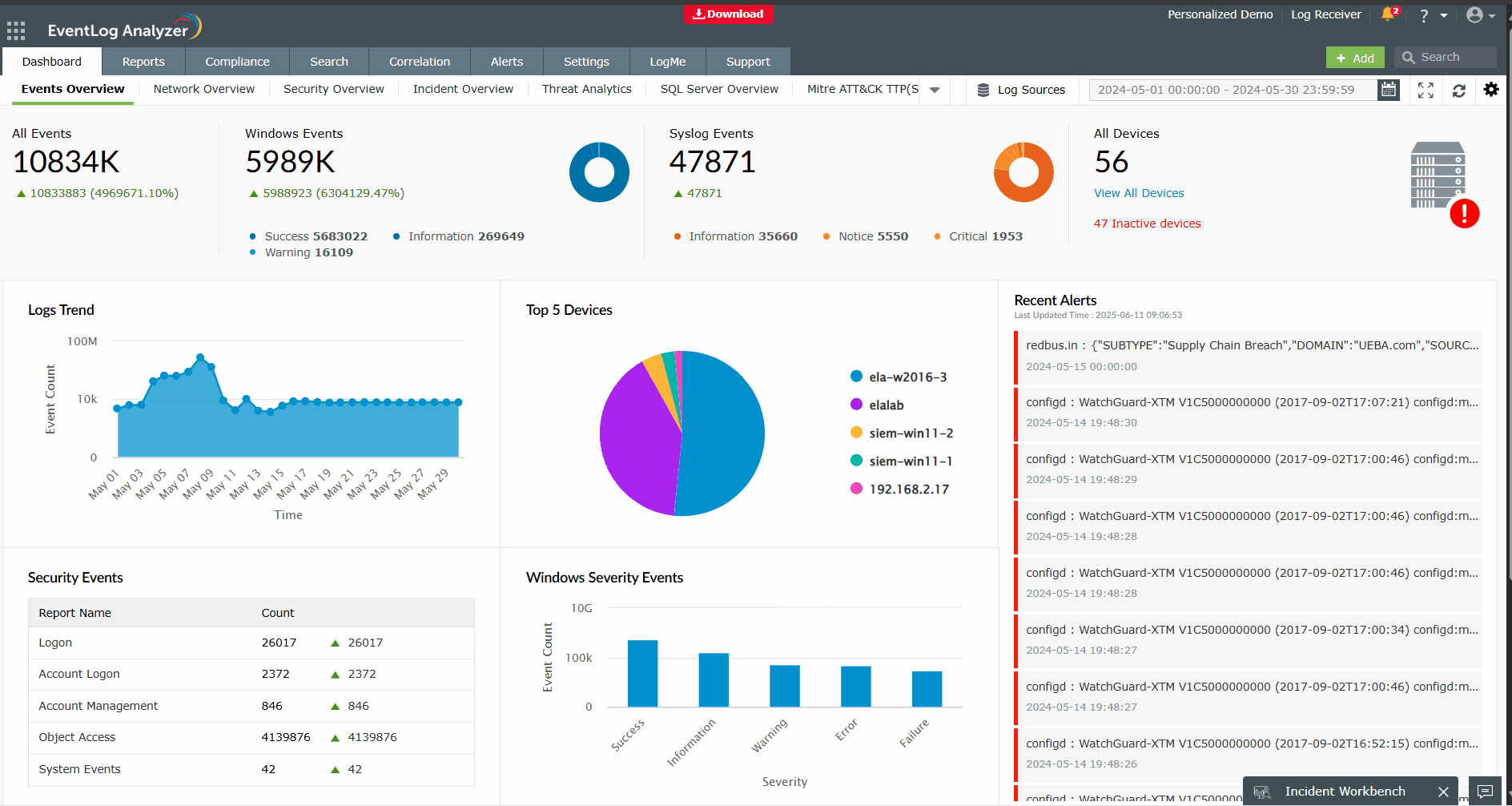
Task: Focus the top-right Search field
Action: [1445, 57]
